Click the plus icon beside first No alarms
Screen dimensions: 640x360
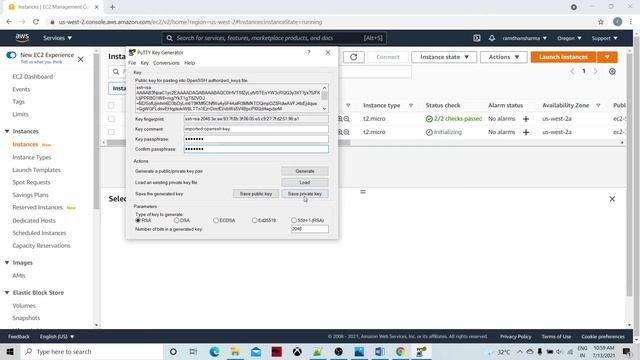(526, 119)
